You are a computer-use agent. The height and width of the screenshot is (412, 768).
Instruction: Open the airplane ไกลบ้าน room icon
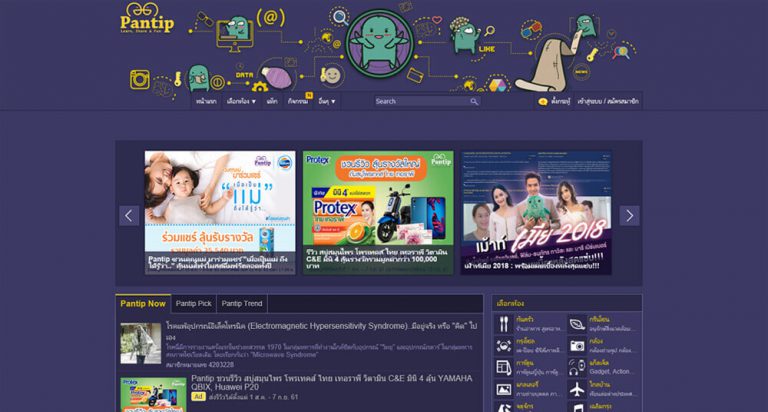point(577,389)
